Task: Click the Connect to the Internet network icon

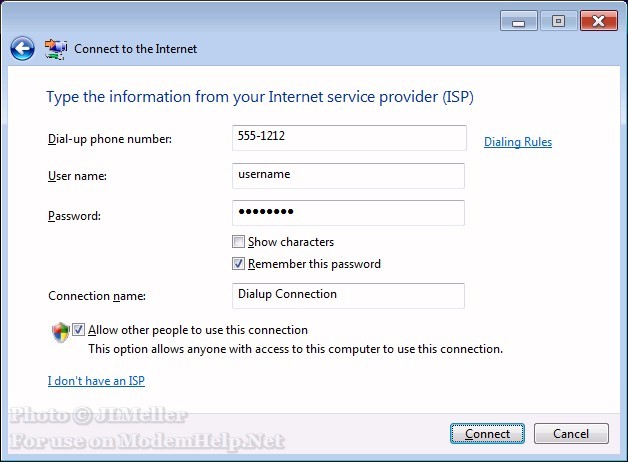Action: point(56,50)
